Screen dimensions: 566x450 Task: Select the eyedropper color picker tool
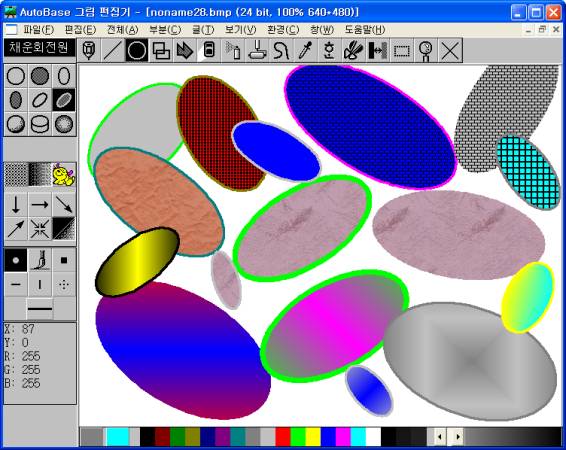(305, 51)
